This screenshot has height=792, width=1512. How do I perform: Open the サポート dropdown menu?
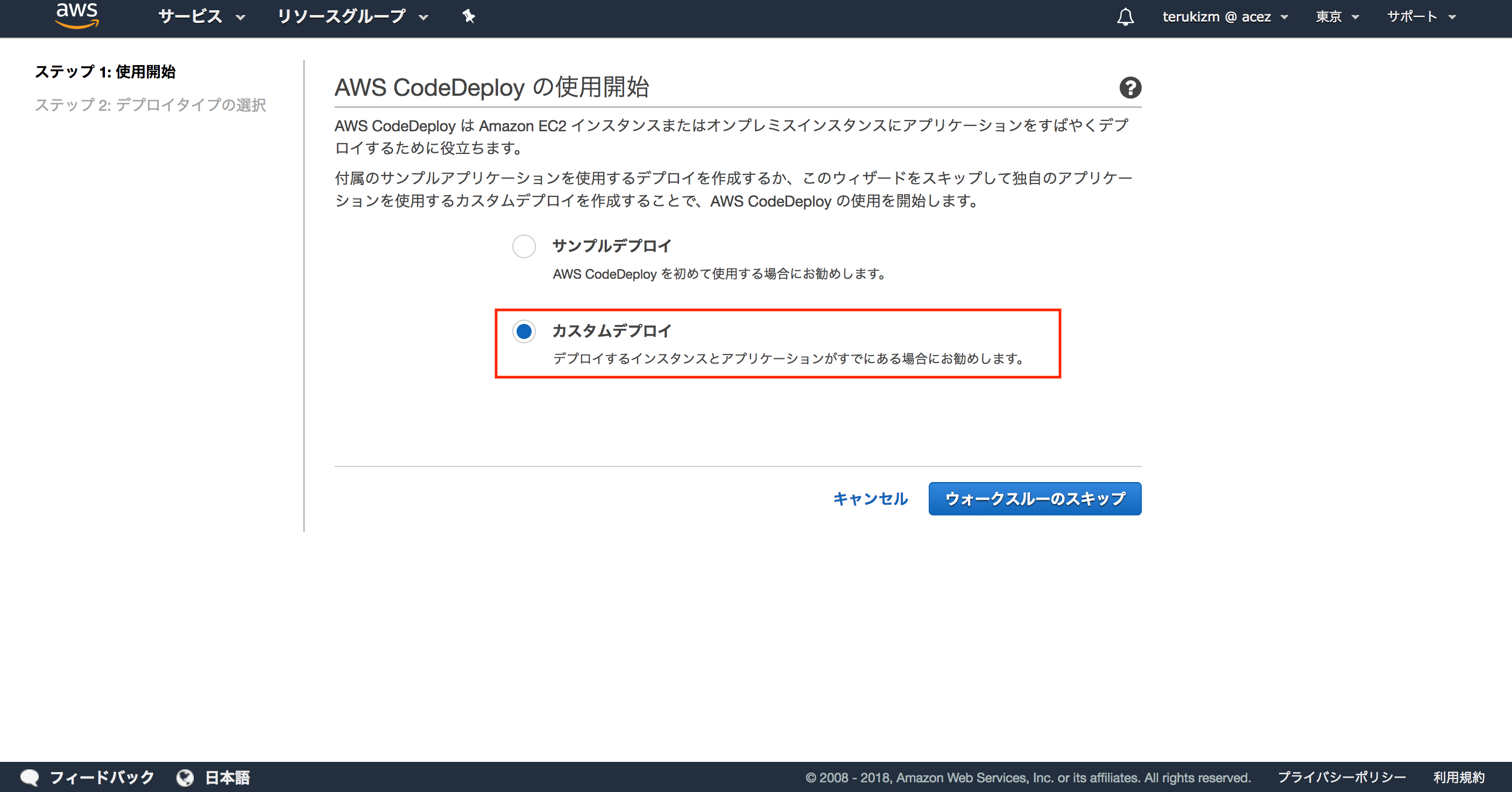(1421, 17)
